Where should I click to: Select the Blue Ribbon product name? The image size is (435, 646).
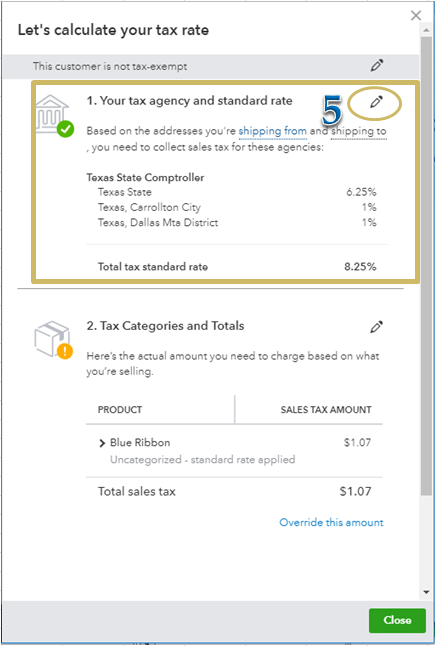(140, 442)
